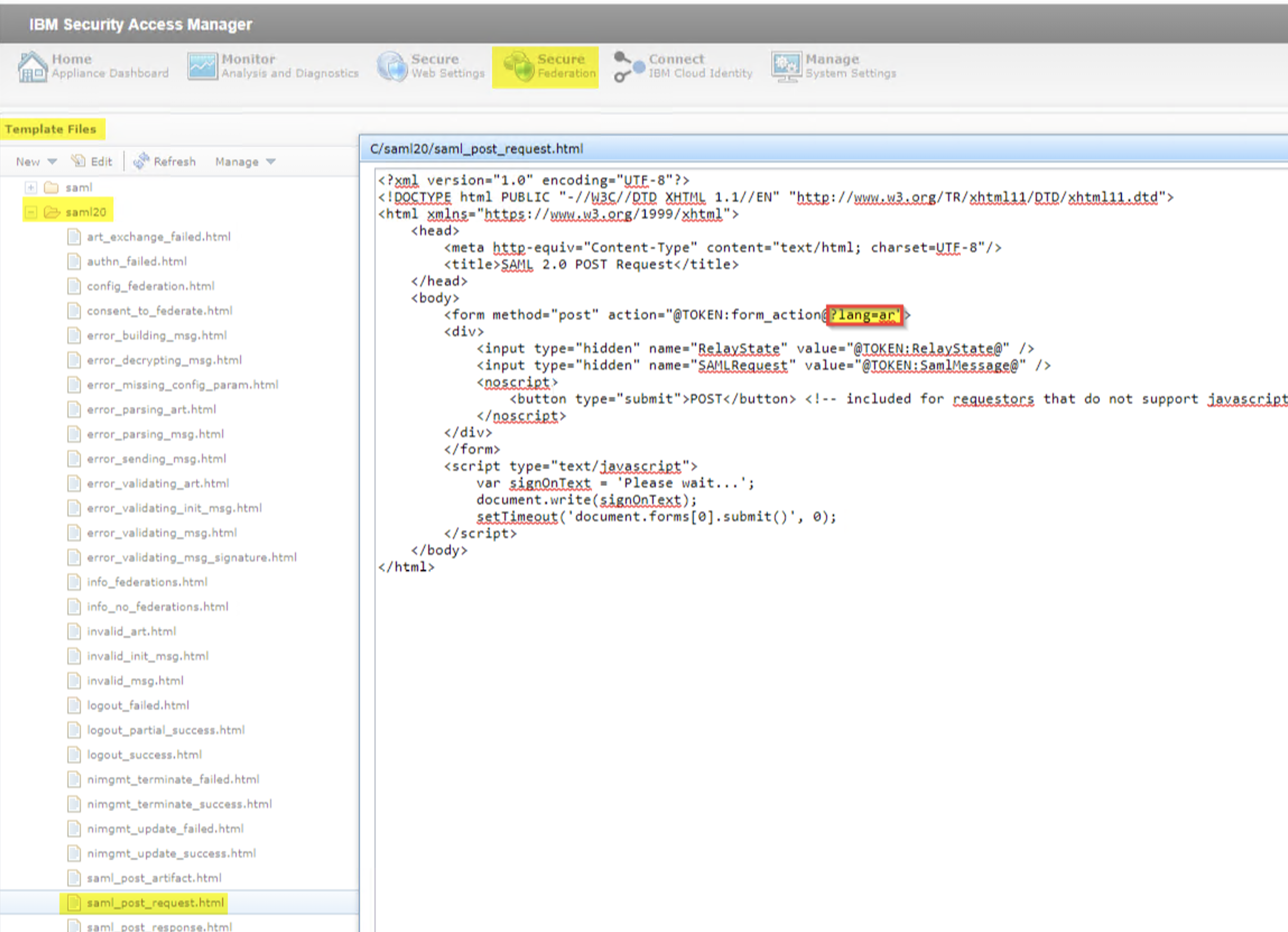Click the Secure Federation icon
1288x932 pixels.
coord(518,67)
